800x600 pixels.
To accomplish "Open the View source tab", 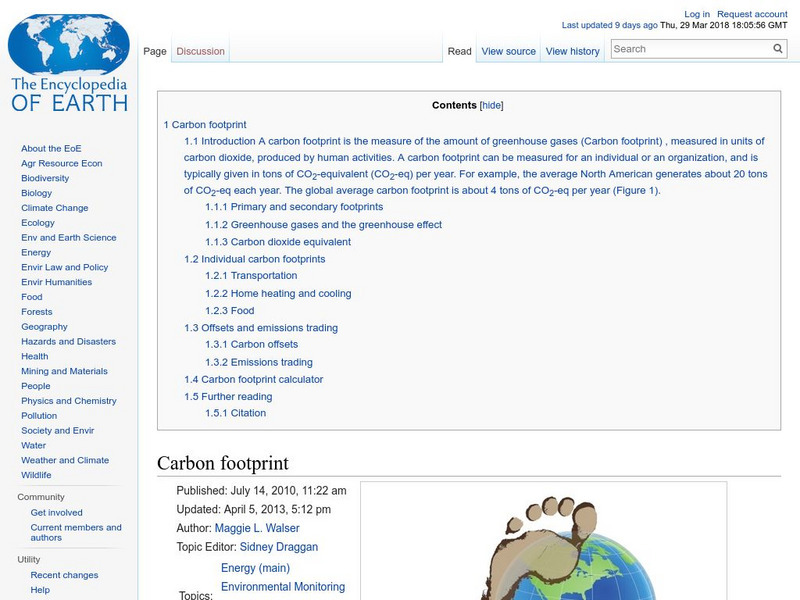I will click(509, 52).
